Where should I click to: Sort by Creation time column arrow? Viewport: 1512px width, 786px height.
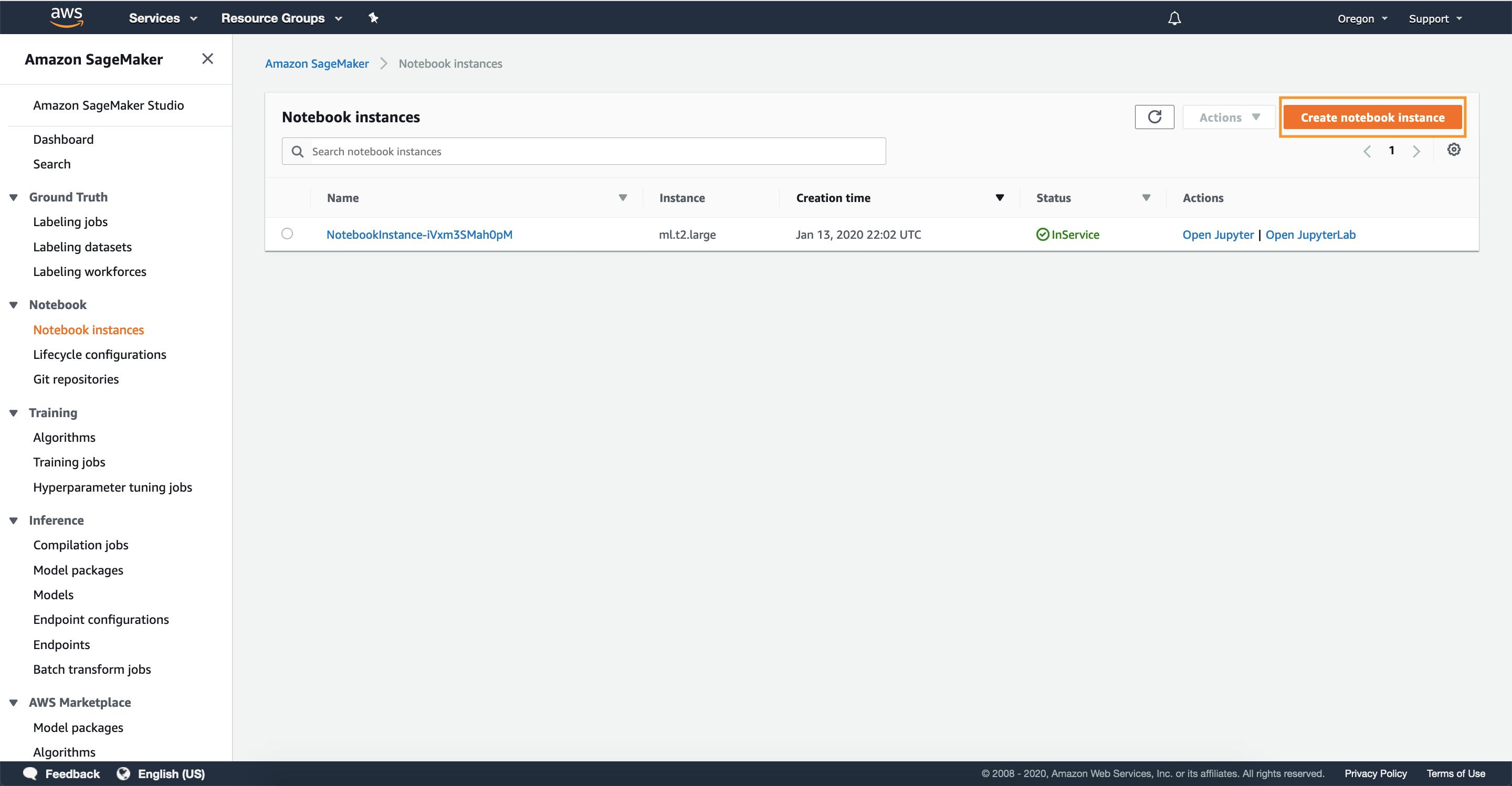click(x=1000, y=198)
